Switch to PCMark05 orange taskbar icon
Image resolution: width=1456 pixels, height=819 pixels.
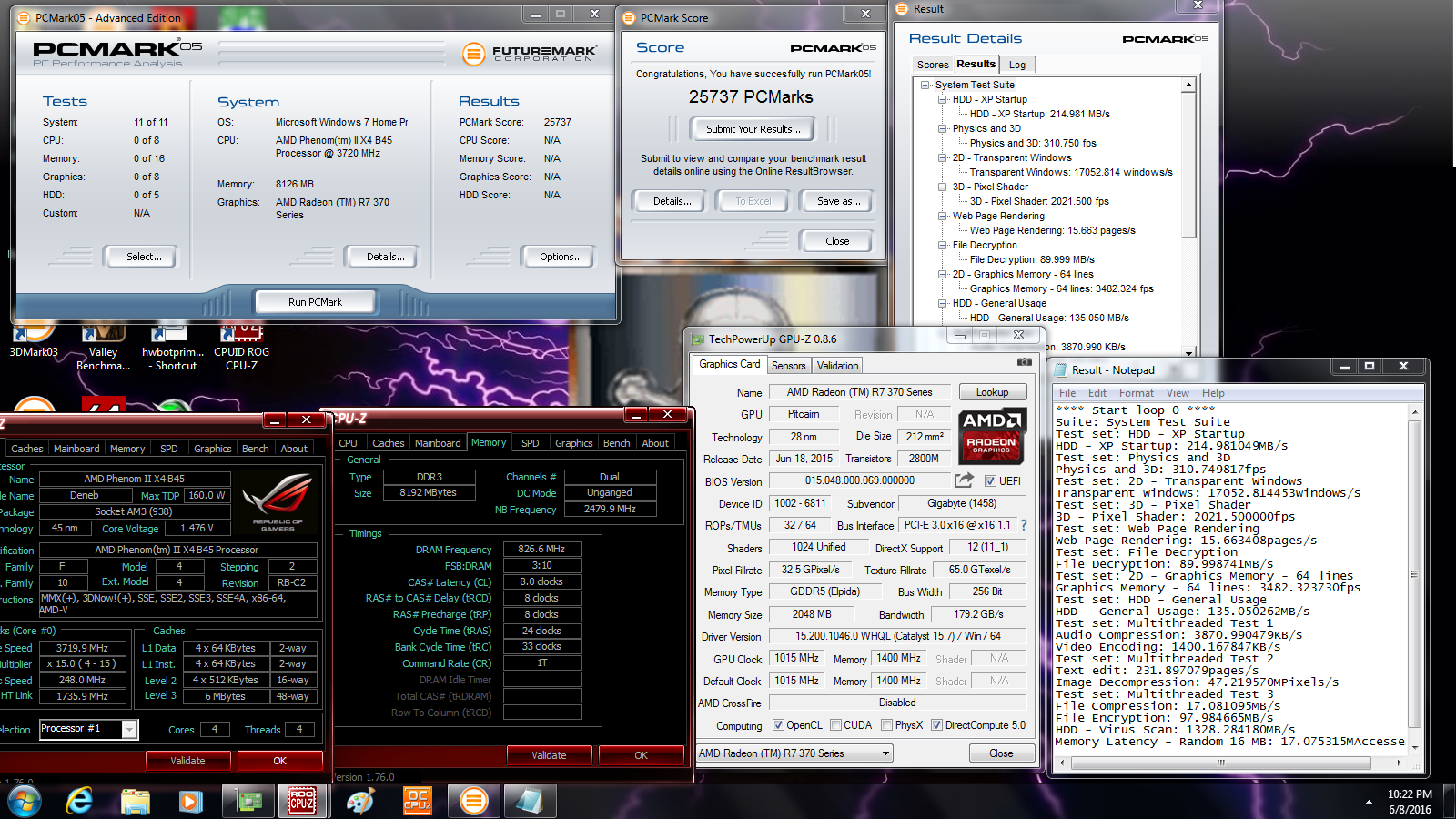(473, 801)
